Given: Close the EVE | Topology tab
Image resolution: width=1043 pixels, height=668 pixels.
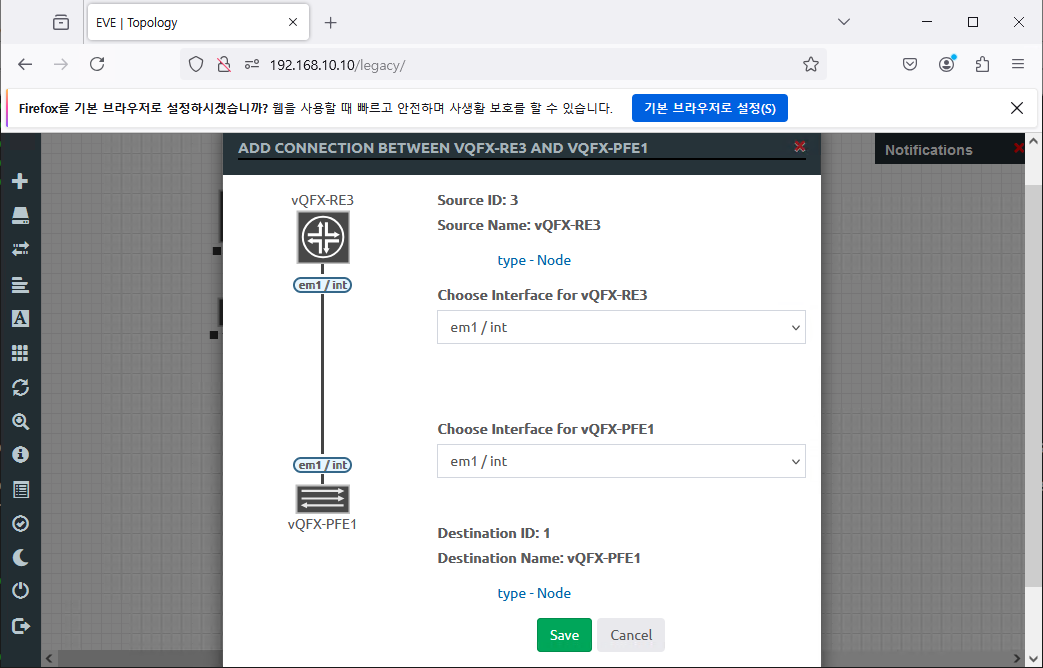Looking at the screenshot, I should tap(293, 23).
